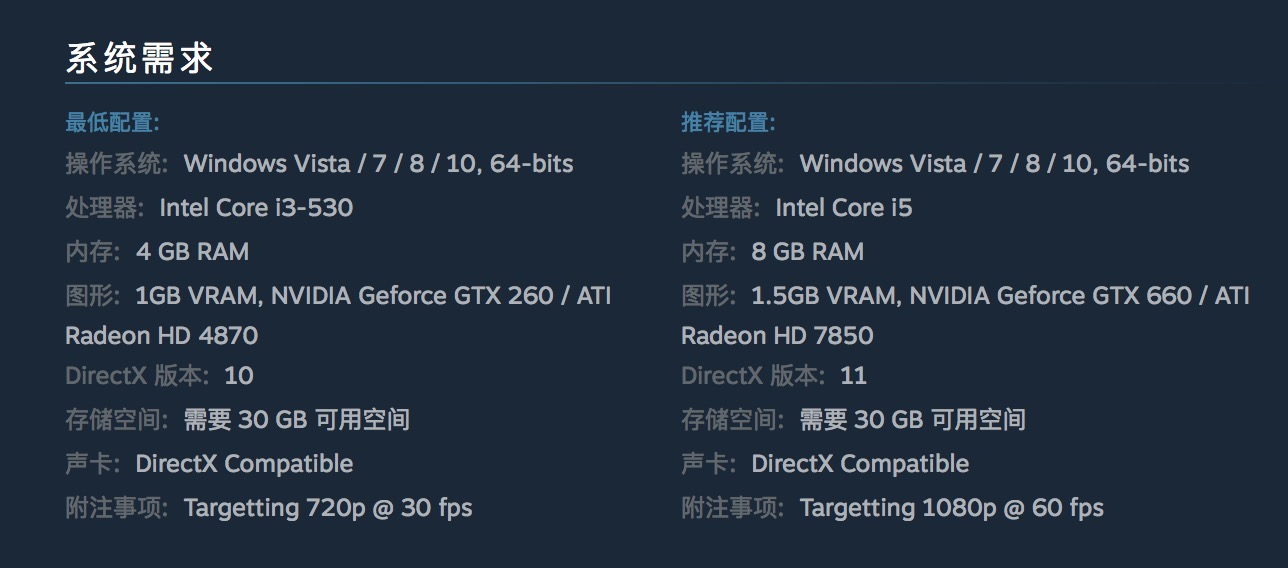The image size is (1288, 568).
Task: Click the 1GB VRAM GTX 260 graphics text
Action: 373,296
